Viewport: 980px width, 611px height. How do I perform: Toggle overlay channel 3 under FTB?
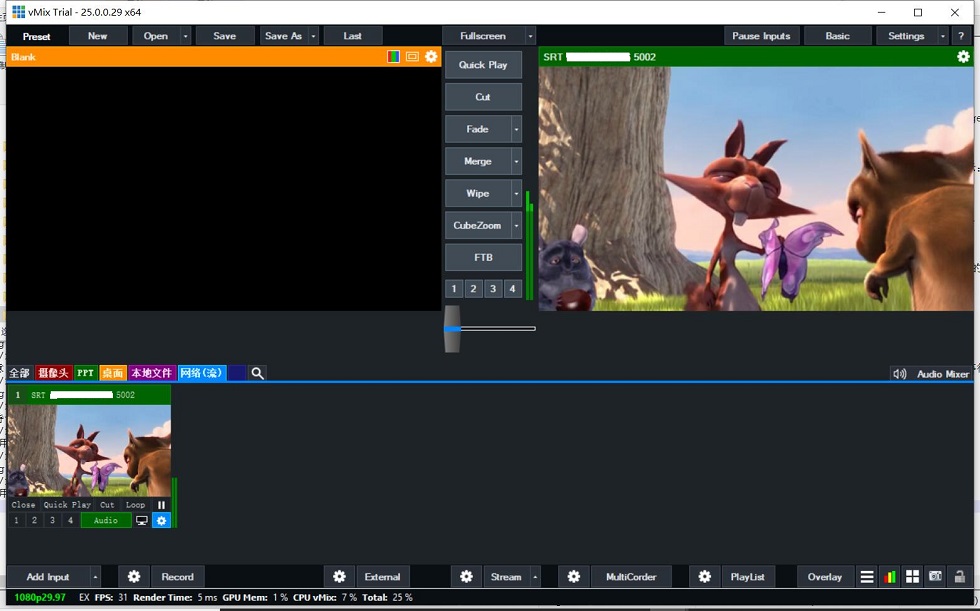click(x=493, y=289)
